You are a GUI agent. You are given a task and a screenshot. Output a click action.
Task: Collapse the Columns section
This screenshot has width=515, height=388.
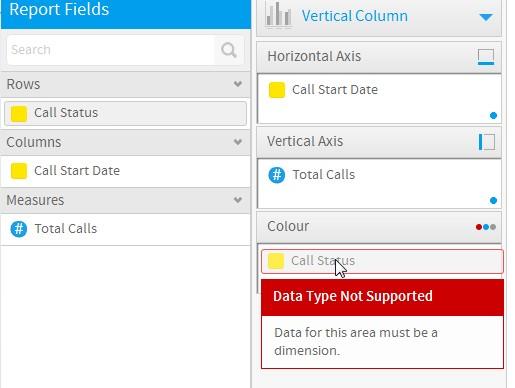[x=238, y=142]
